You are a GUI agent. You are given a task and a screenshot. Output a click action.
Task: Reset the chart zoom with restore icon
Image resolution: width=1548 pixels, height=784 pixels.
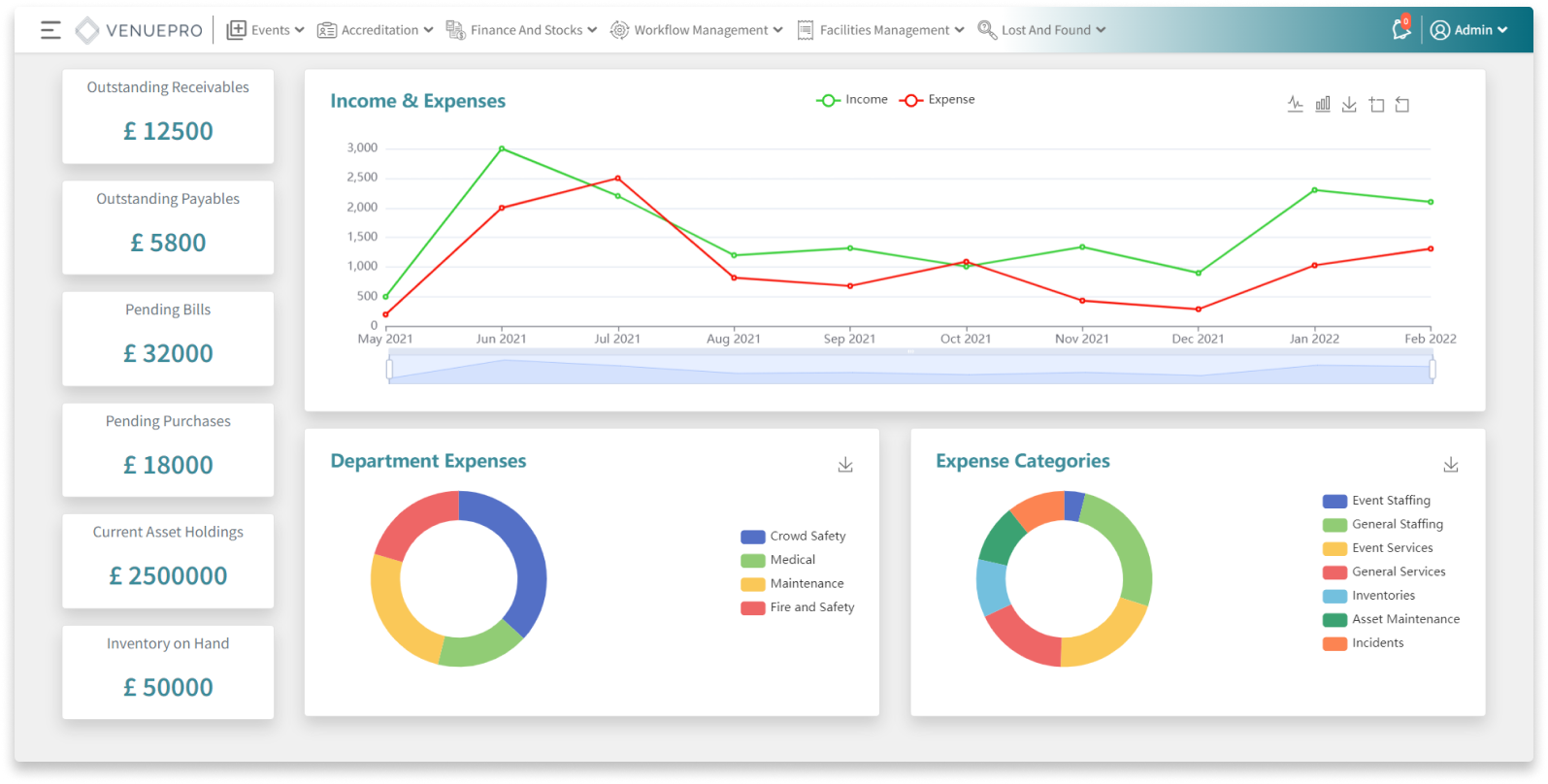tap(1402, 105)
